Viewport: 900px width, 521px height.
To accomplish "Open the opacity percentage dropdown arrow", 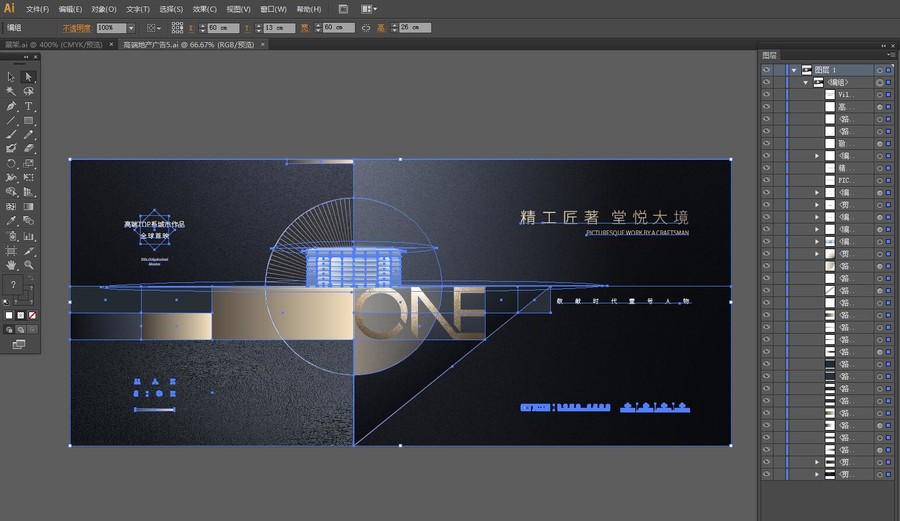I will pos(131,28).
